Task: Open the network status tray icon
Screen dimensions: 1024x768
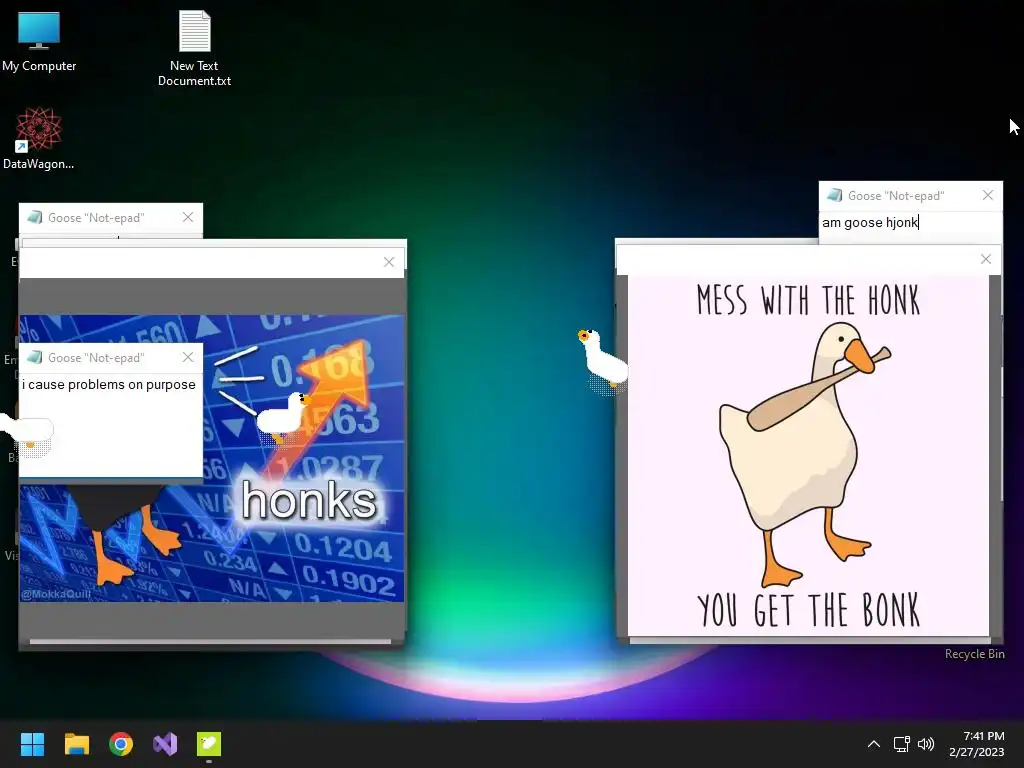Action: (x=902, y=744)
